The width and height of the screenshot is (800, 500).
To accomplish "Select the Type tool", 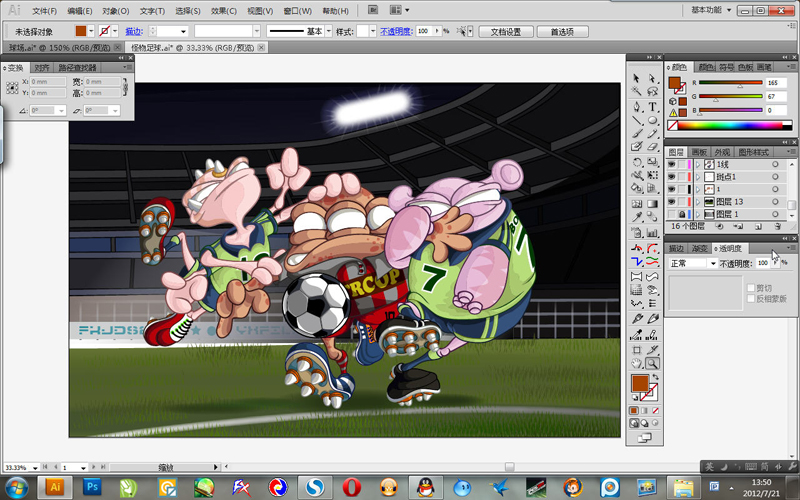I will 652,107.
